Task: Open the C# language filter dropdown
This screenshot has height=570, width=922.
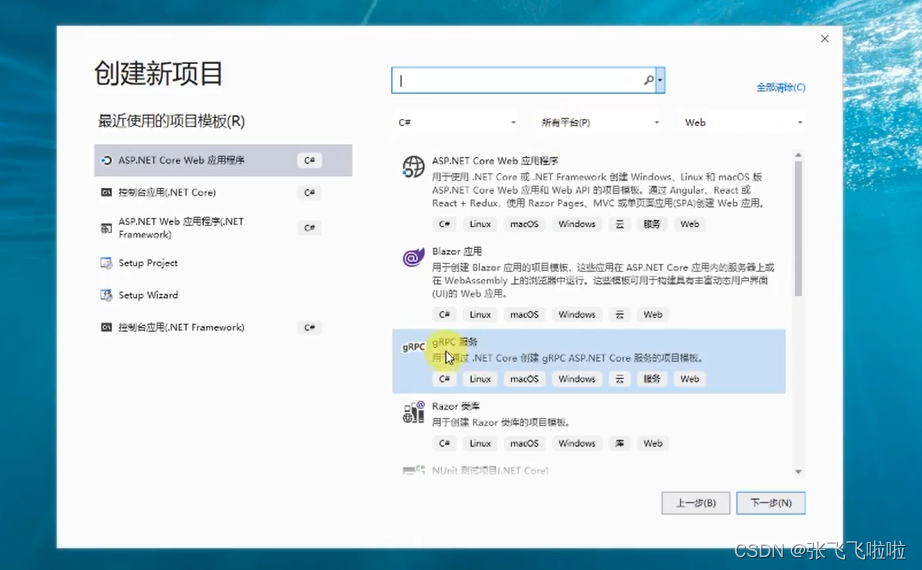Action: click(x=456, y=122)
